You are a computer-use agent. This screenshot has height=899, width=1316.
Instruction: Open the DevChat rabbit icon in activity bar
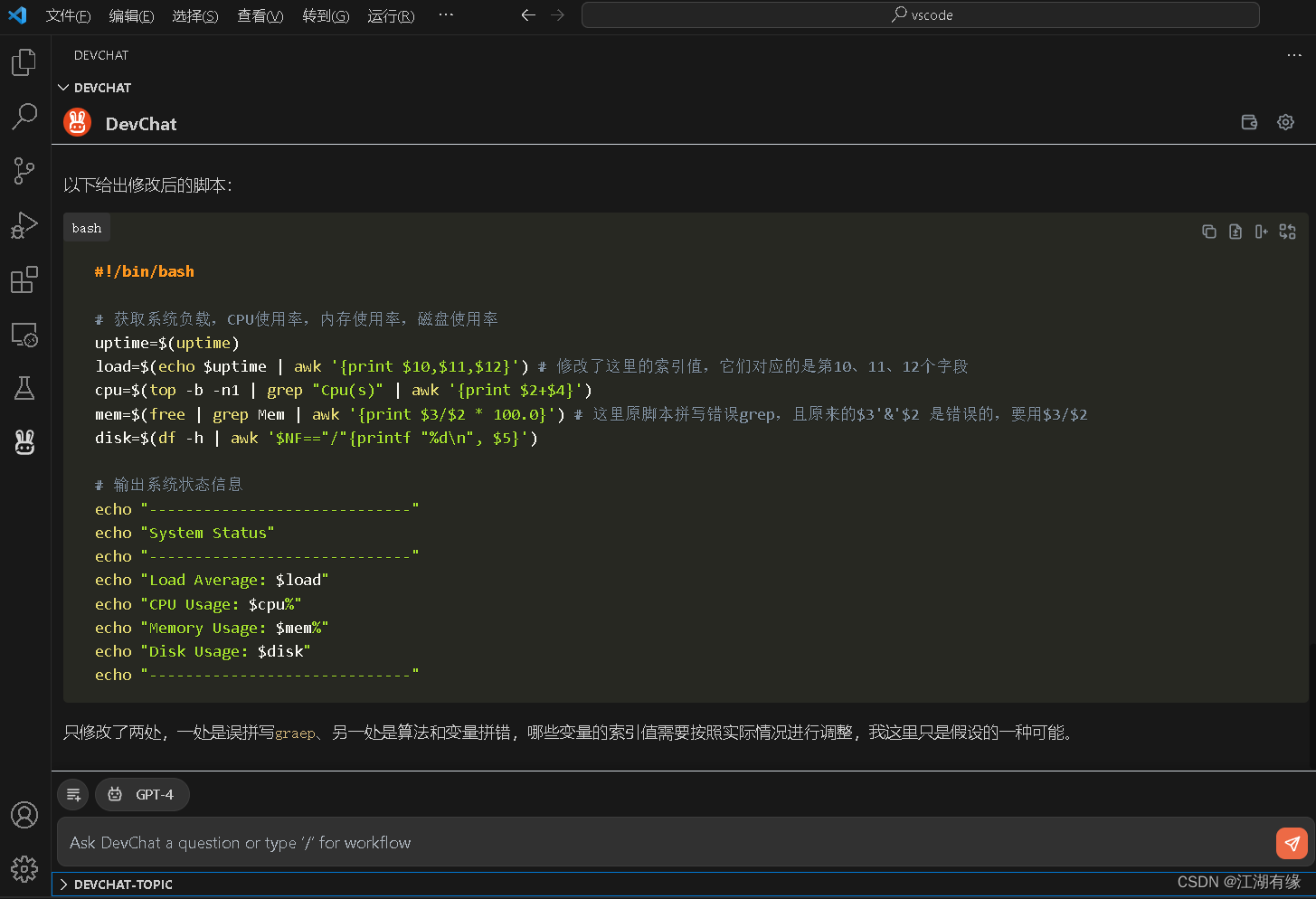(24, 442)
